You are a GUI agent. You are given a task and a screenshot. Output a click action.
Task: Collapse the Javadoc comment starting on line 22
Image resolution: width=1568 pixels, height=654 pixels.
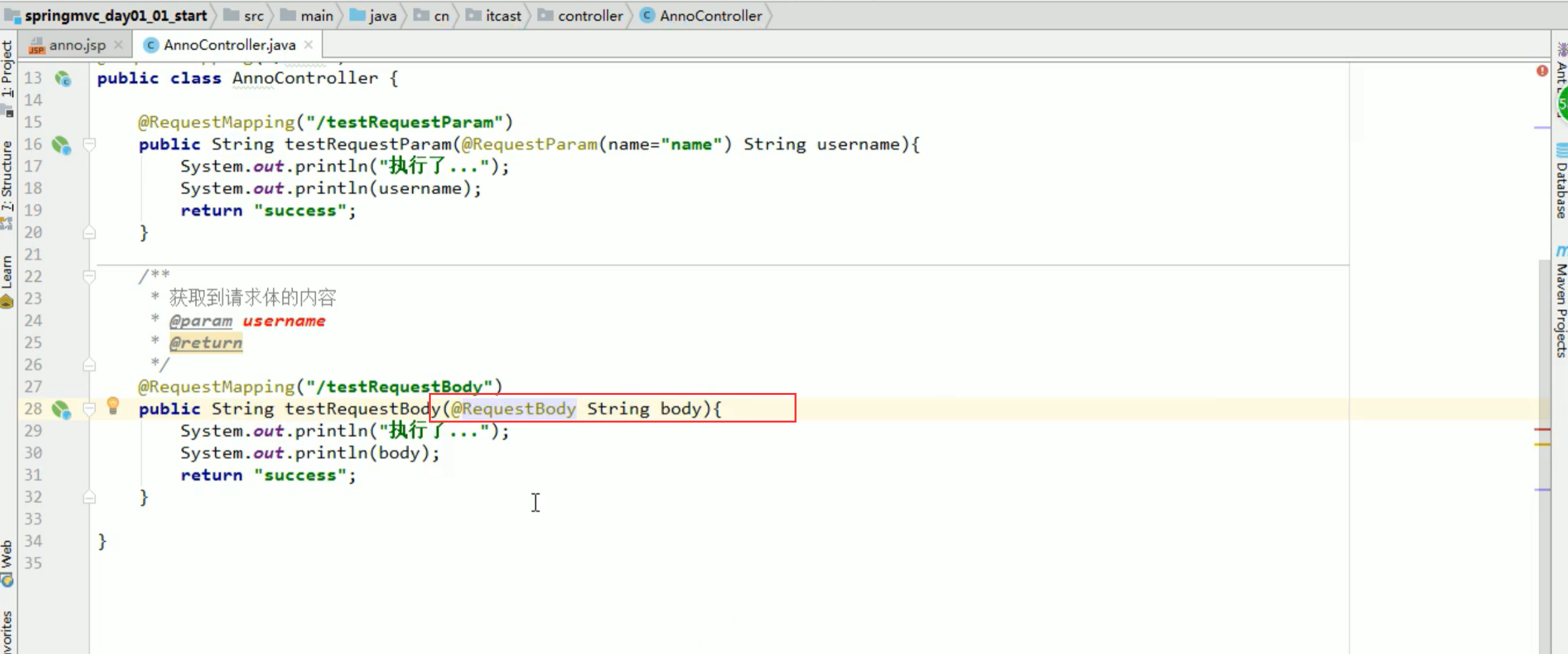click(x=90, y=276)
